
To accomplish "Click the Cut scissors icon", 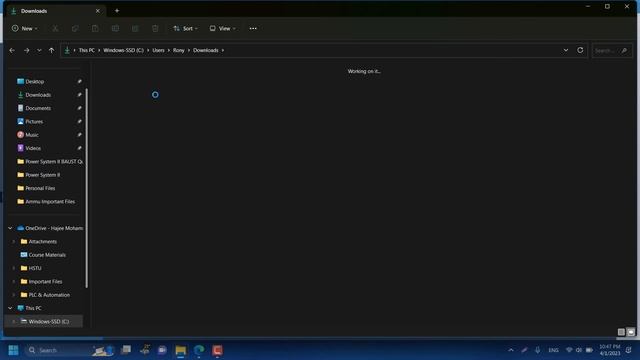I will (x=55, y=29).
